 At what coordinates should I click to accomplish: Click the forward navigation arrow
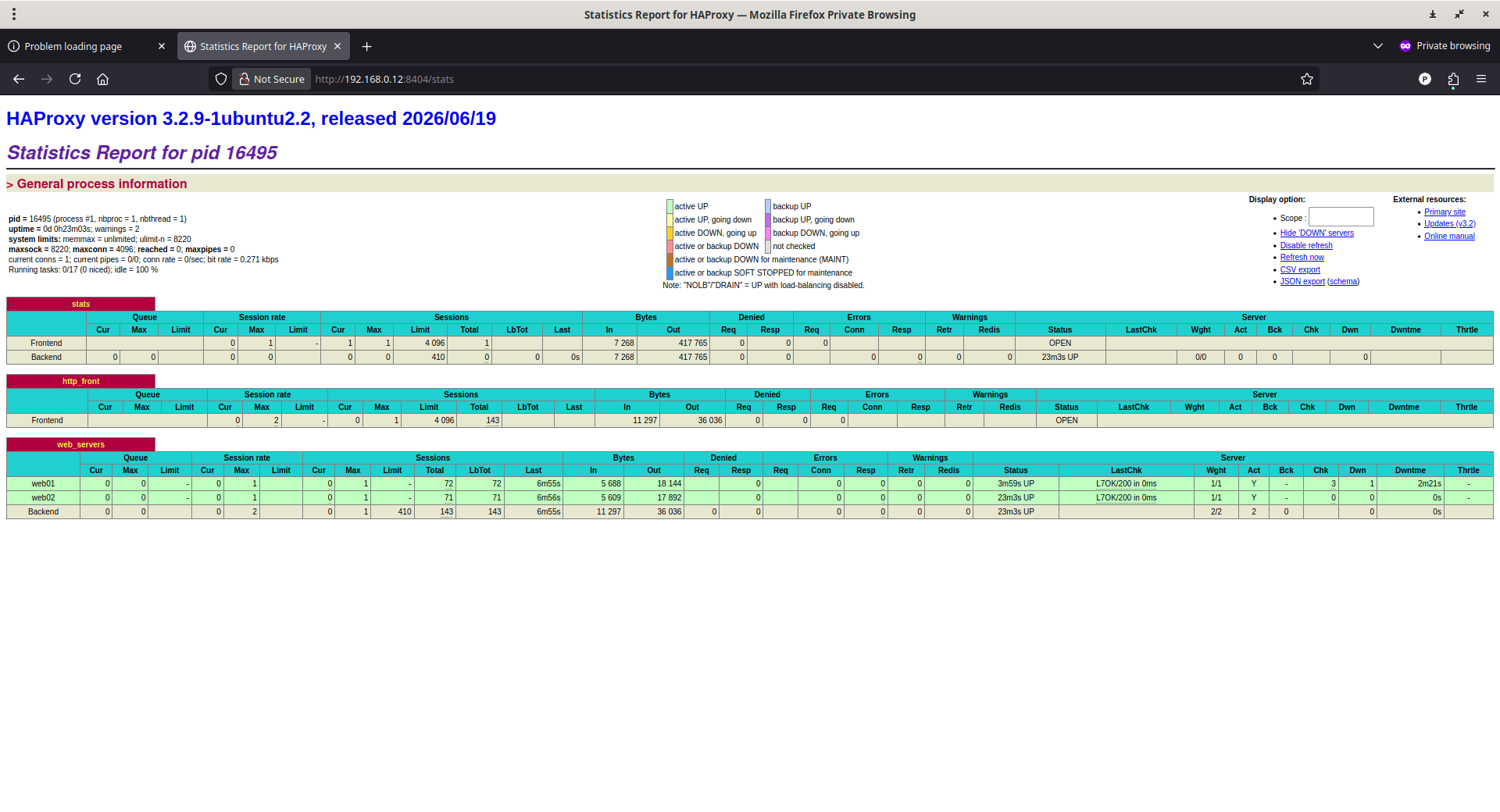click(x=47, y=79)
